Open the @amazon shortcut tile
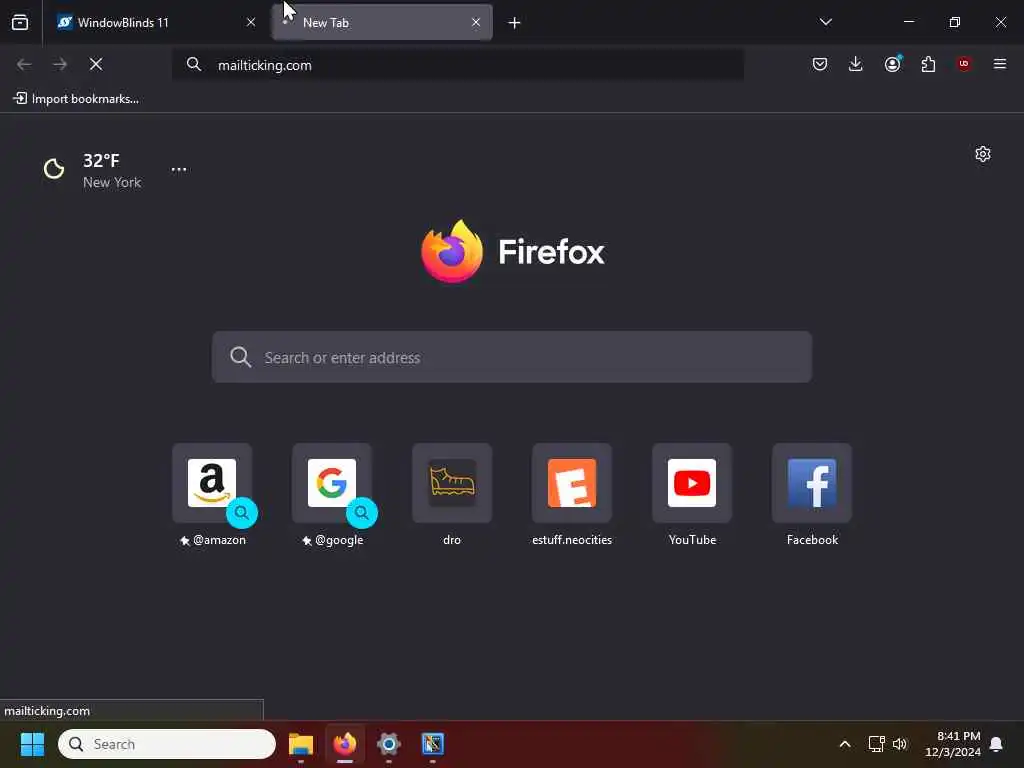 click(212, 496)
